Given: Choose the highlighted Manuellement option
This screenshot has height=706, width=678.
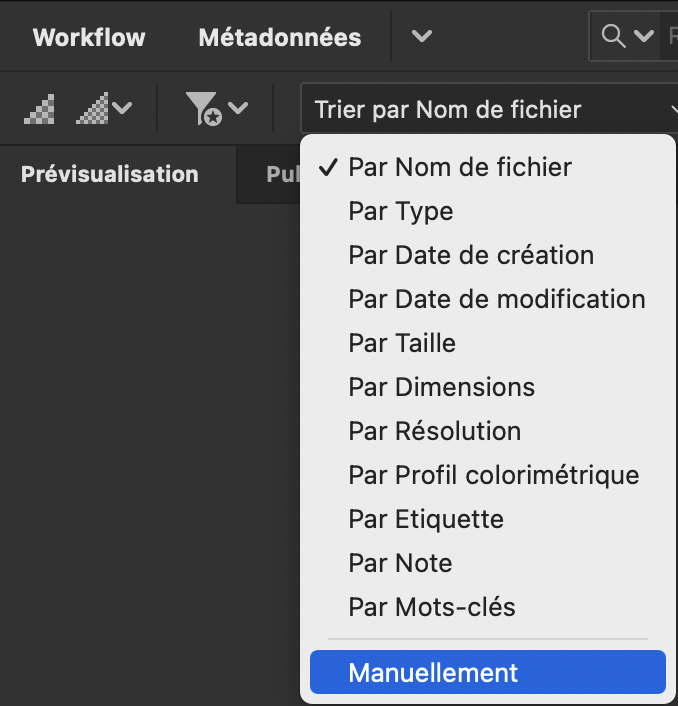Looking at the screenshot, I should [434, 672].
